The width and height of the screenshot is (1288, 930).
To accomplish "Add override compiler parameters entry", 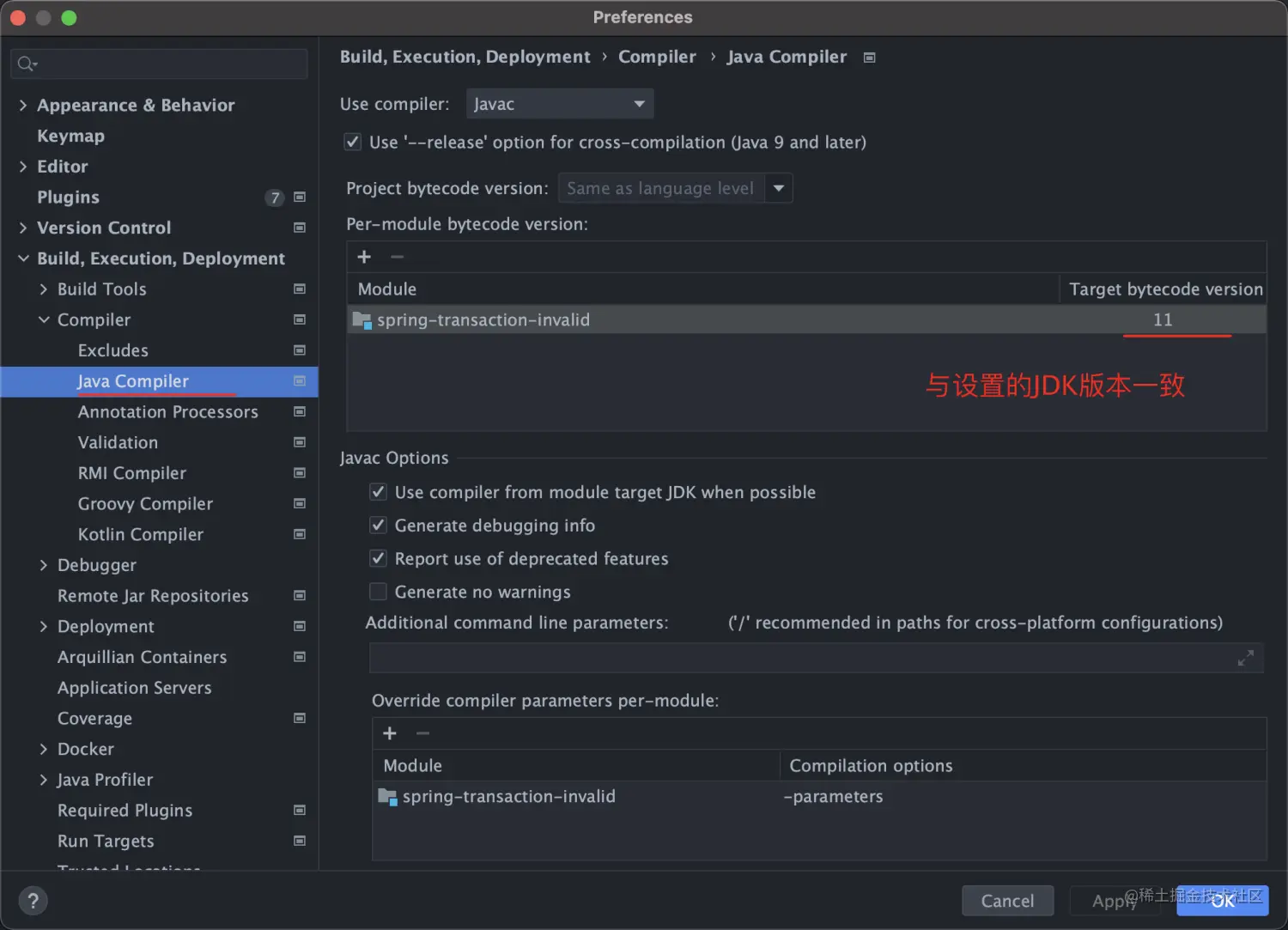I will (x=390, y=733).
